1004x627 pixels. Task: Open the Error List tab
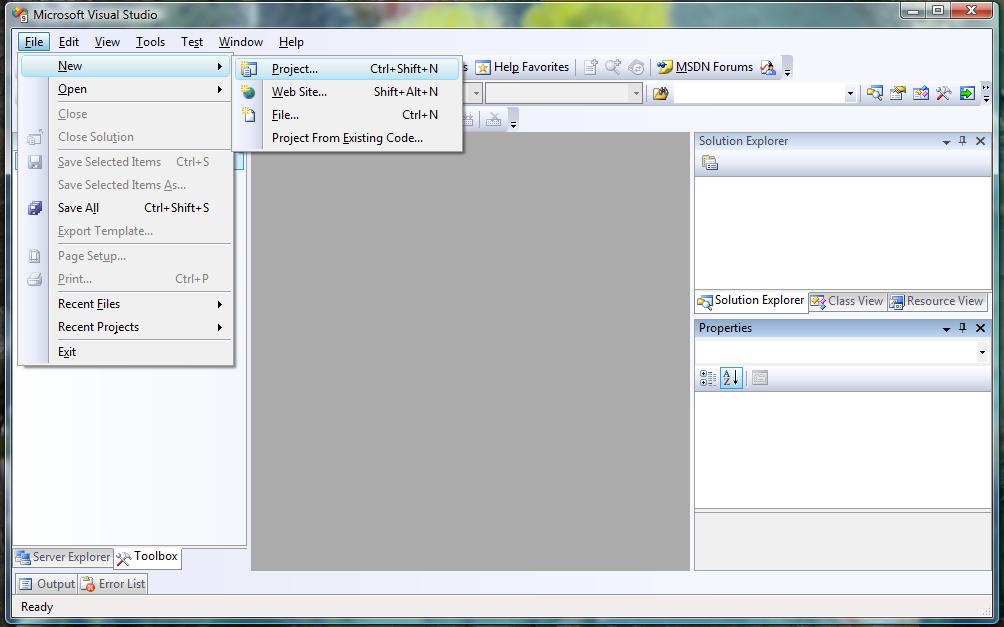(113, 584)
